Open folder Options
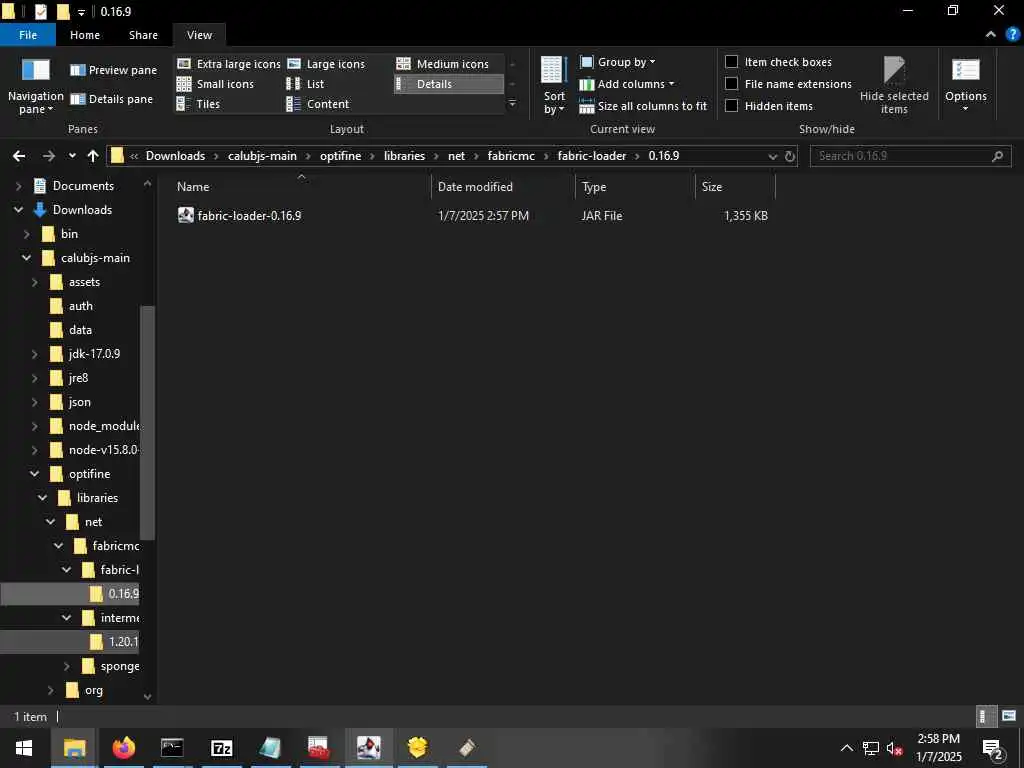This screenshot has height=768, width=1024. pos(966,86)
